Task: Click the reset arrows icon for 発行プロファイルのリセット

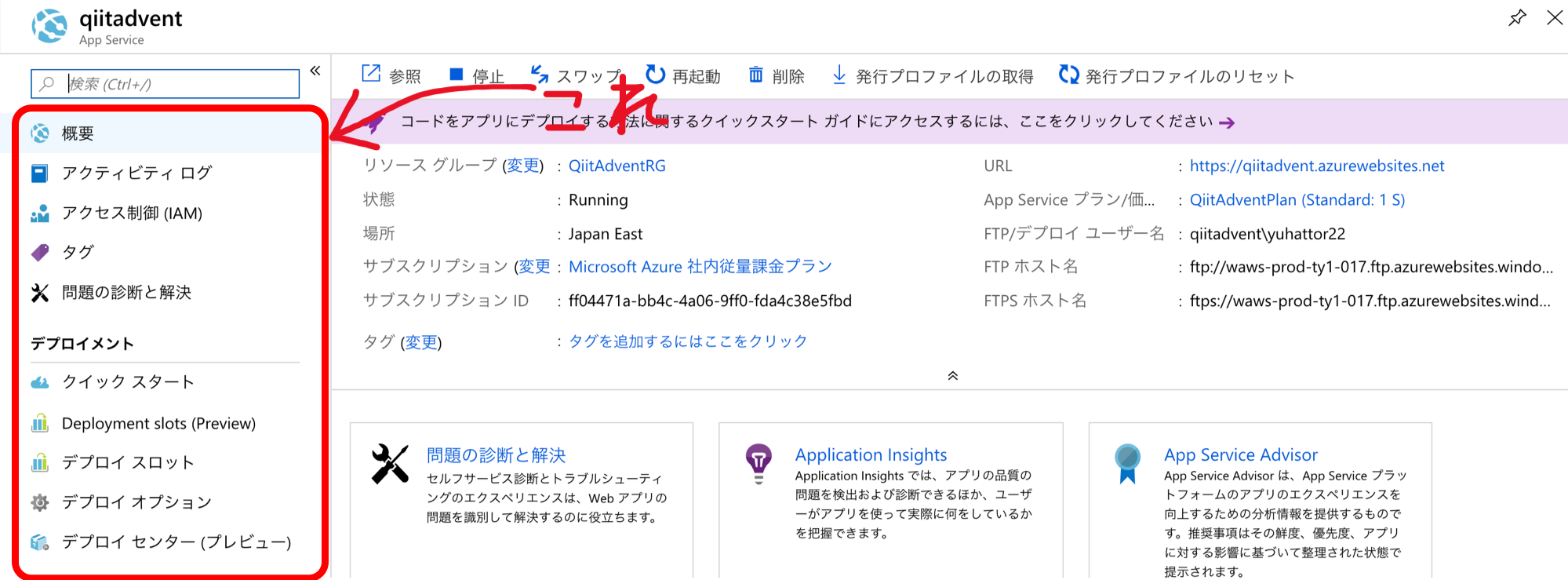Action: point(1068,75)
